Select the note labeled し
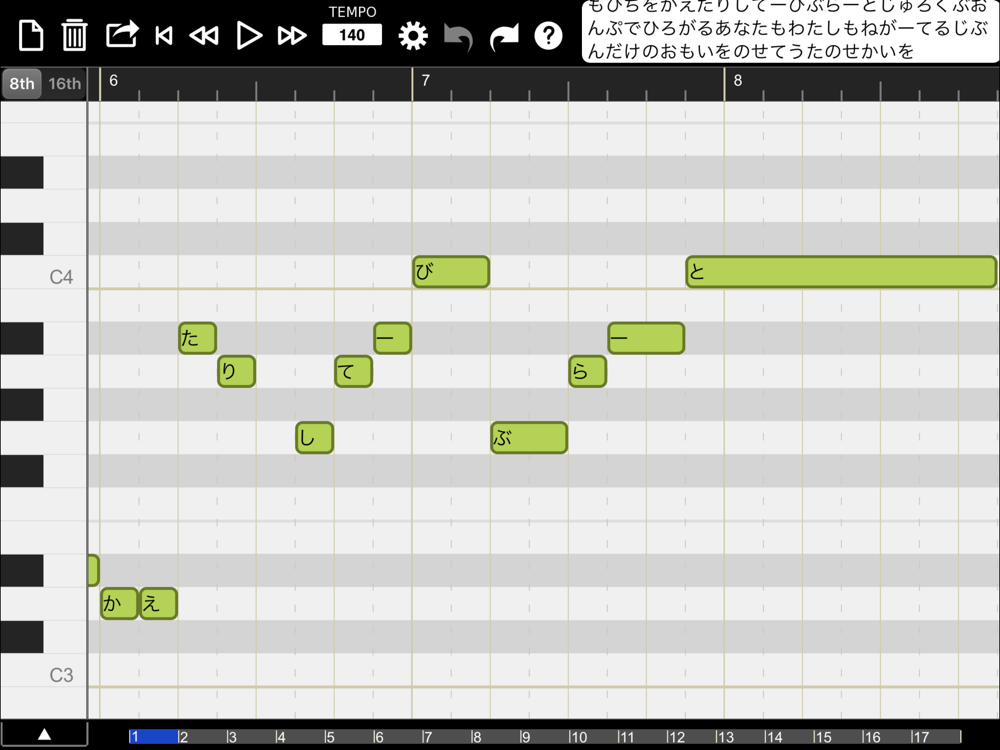Screen dimensions: 1000x750 (314, 438)
